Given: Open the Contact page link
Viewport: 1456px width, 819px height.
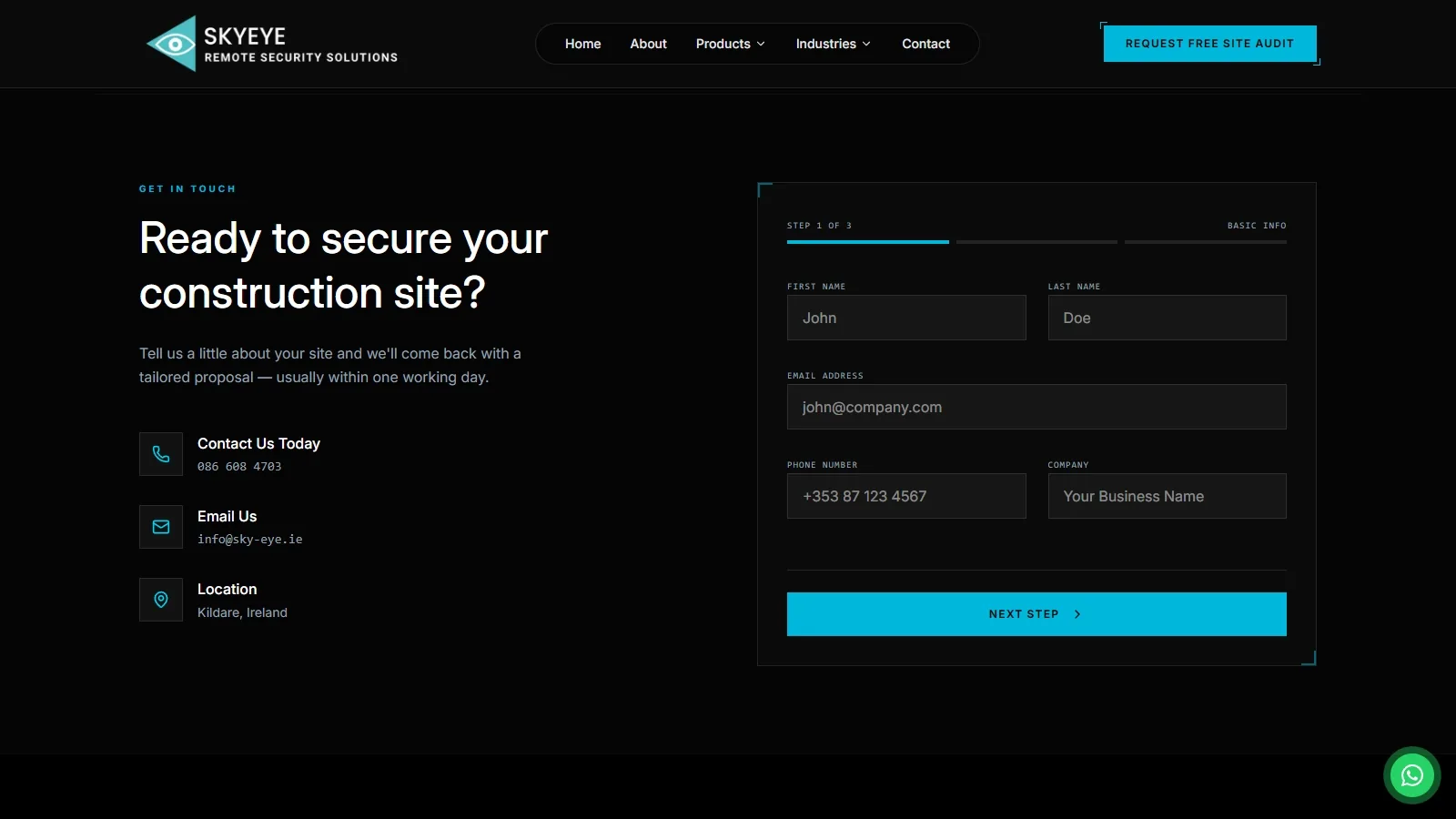Looking at the screenshot, I should (x=925, y=44).
